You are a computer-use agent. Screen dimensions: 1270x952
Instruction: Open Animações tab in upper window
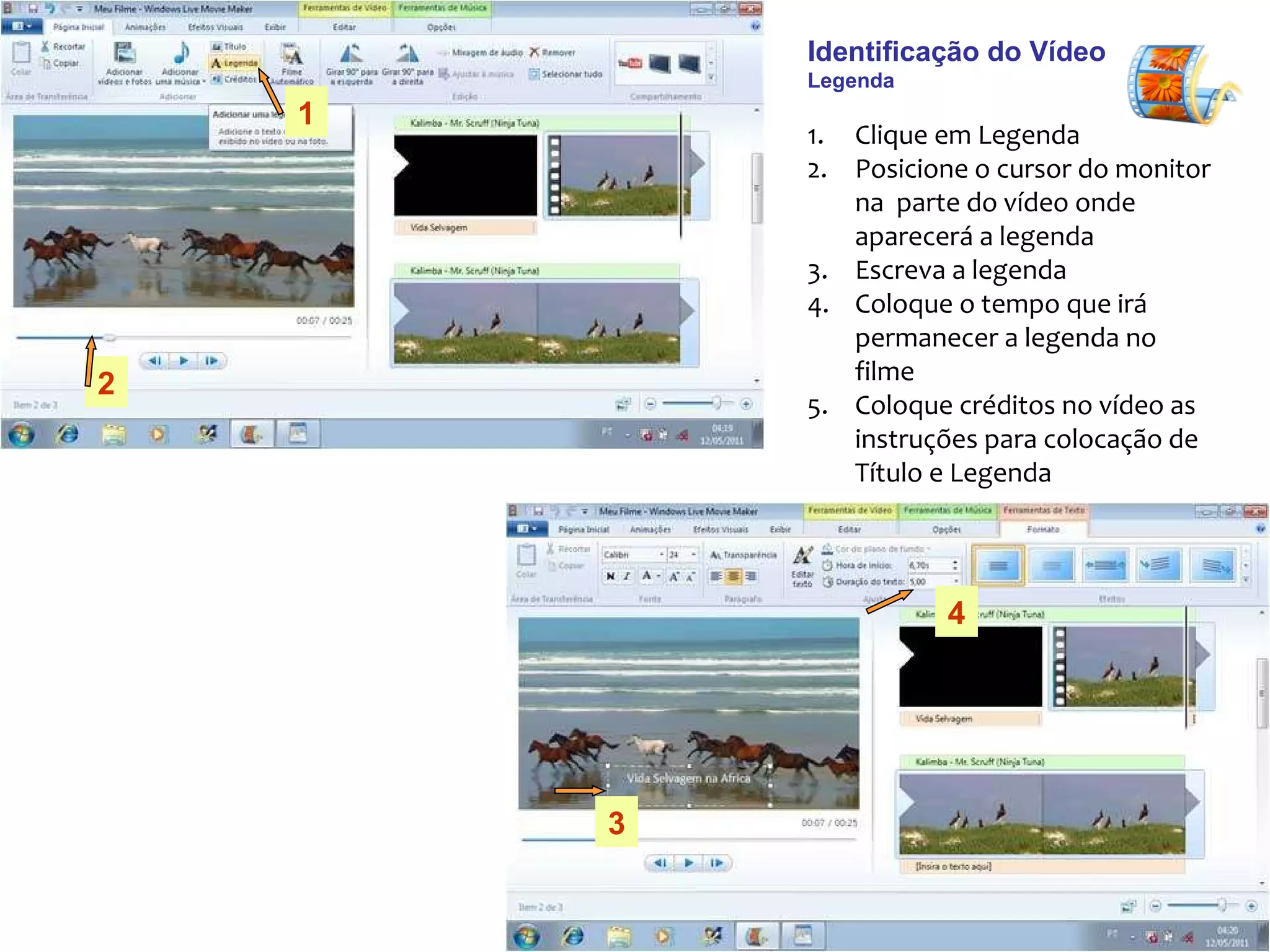tap(145, 27)
